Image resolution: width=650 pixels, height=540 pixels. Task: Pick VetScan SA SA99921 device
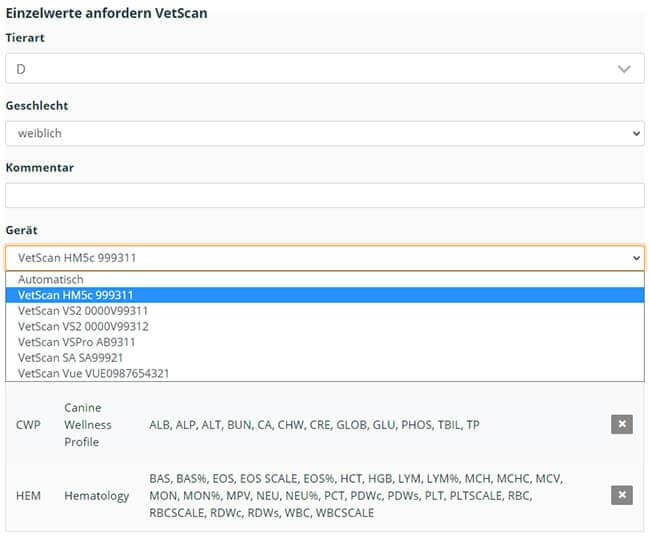pos(325,358)
